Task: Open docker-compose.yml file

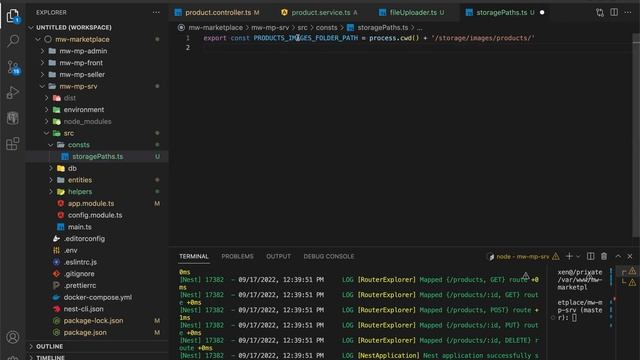Action: pos(97,298)
